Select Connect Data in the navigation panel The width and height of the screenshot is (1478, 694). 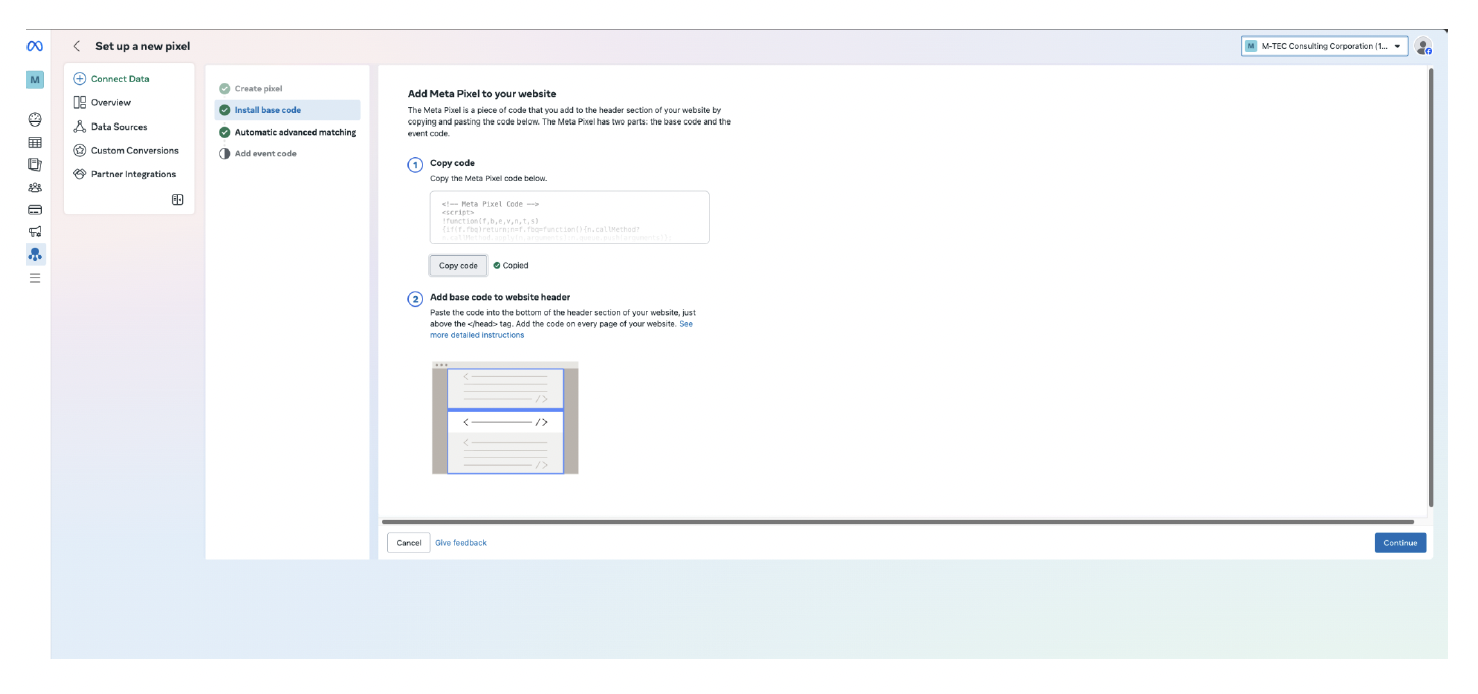[111, 79]
